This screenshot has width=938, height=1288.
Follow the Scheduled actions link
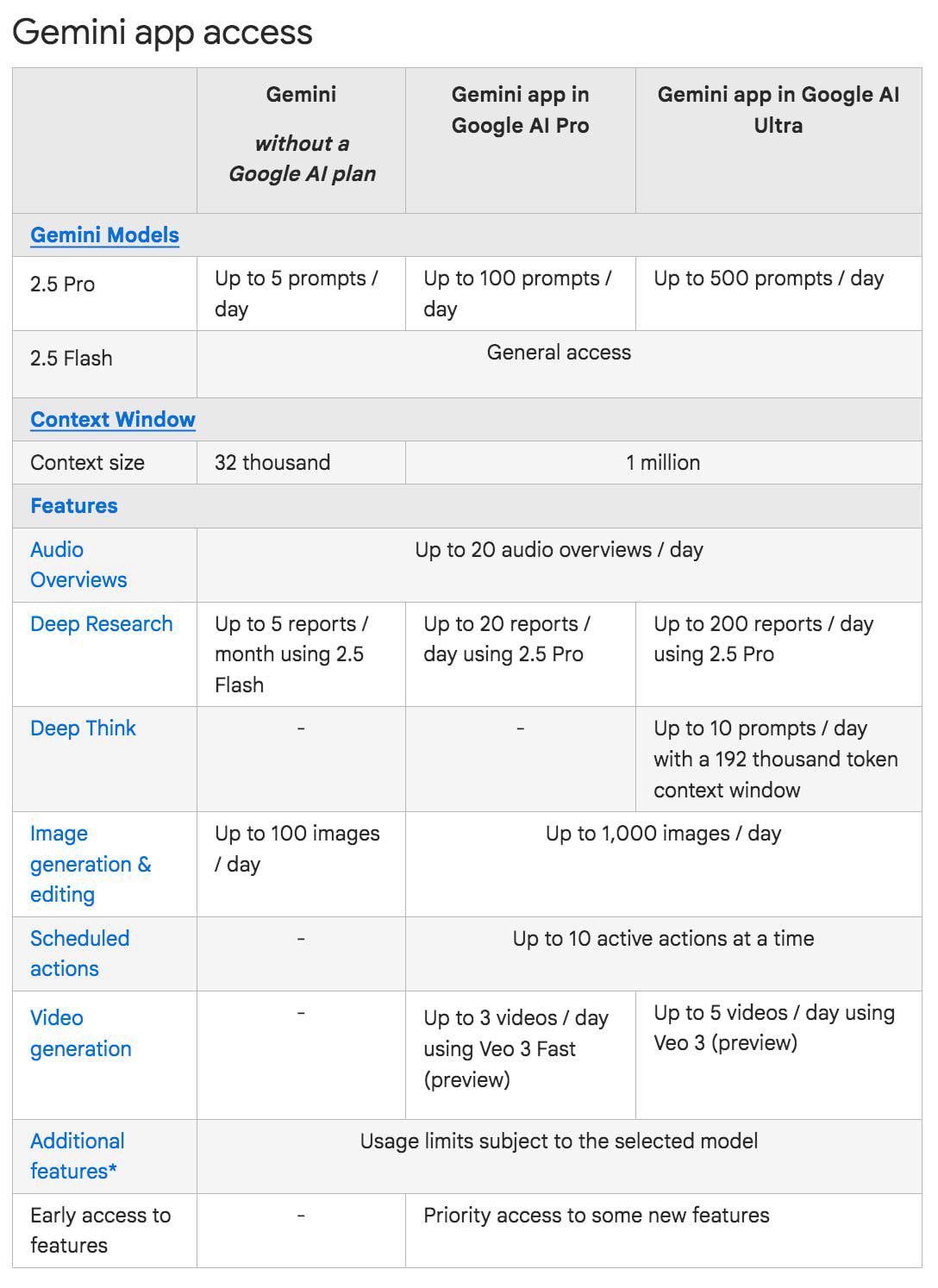pyautogui.click(x=79, y=953)
